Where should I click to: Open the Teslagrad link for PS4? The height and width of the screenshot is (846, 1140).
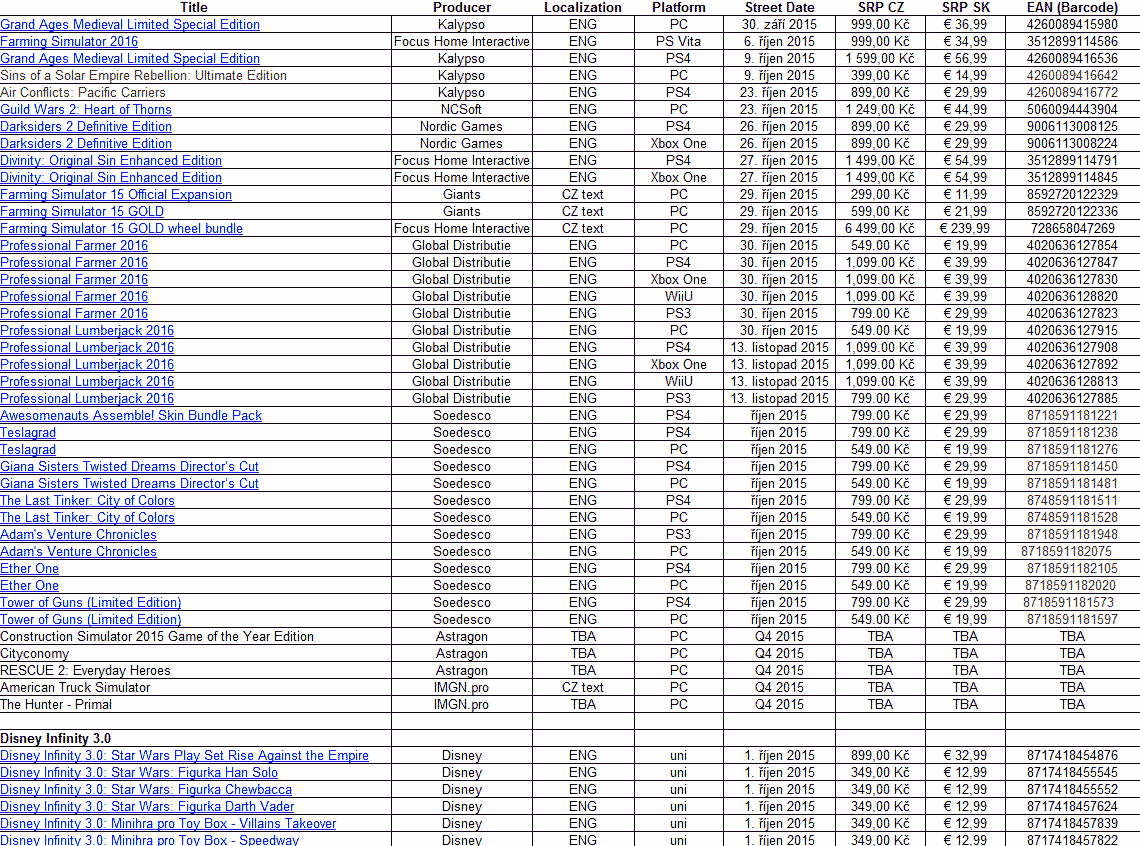point(28,432)
